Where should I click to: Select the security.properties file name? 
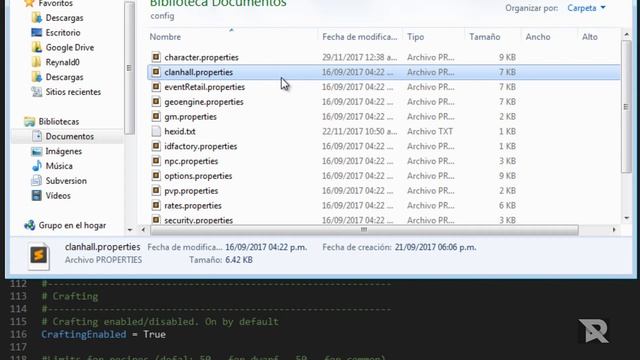point(198,220)
